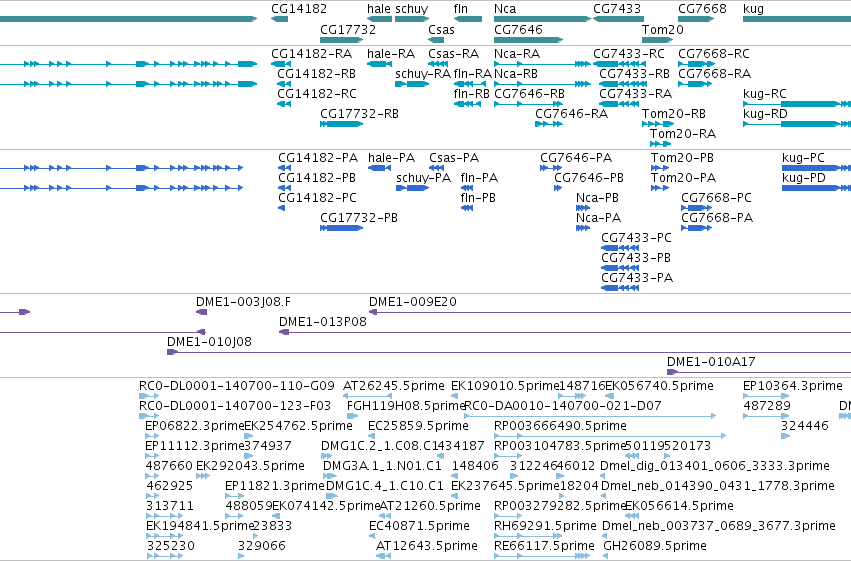Click protein Csas-PA

[x=454, y=158]
